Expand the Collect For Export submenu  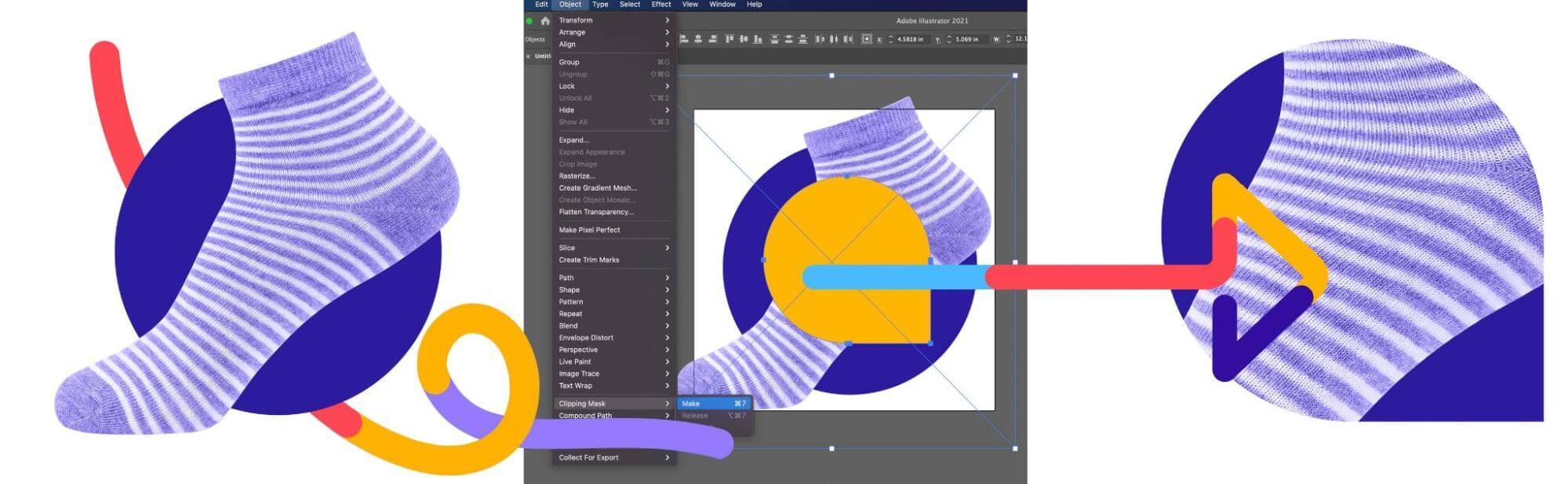coord(612,458)
